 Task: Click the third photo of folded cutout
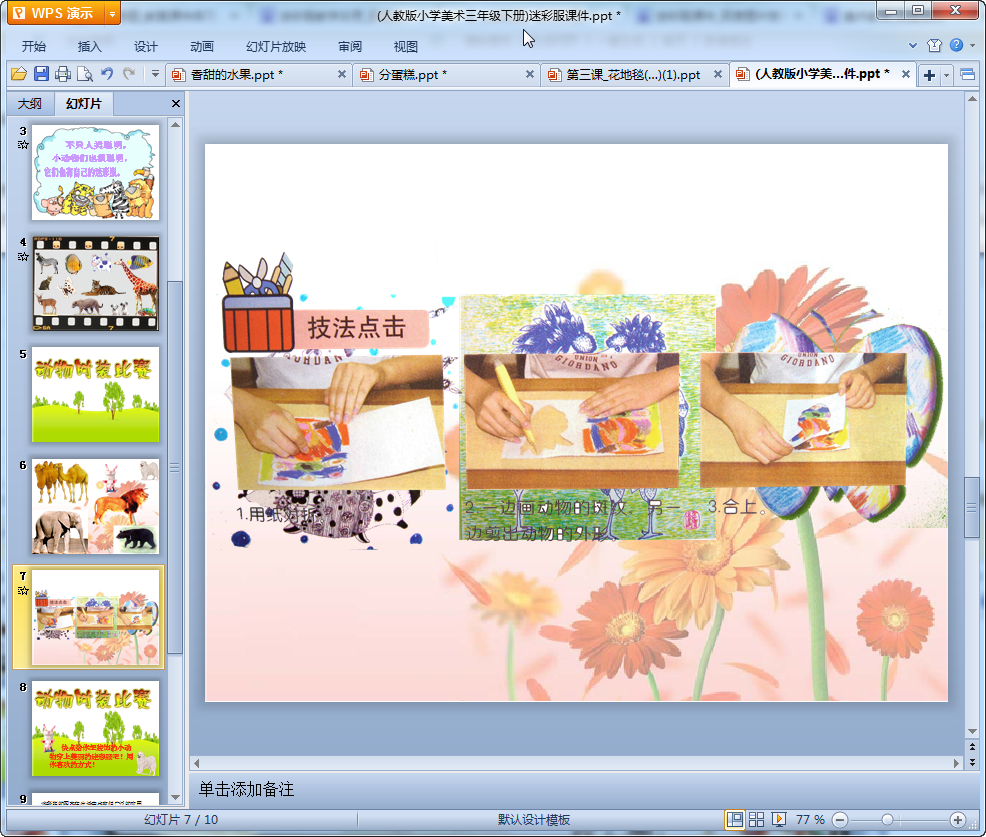pyautogui.click(x=803, y=419)
